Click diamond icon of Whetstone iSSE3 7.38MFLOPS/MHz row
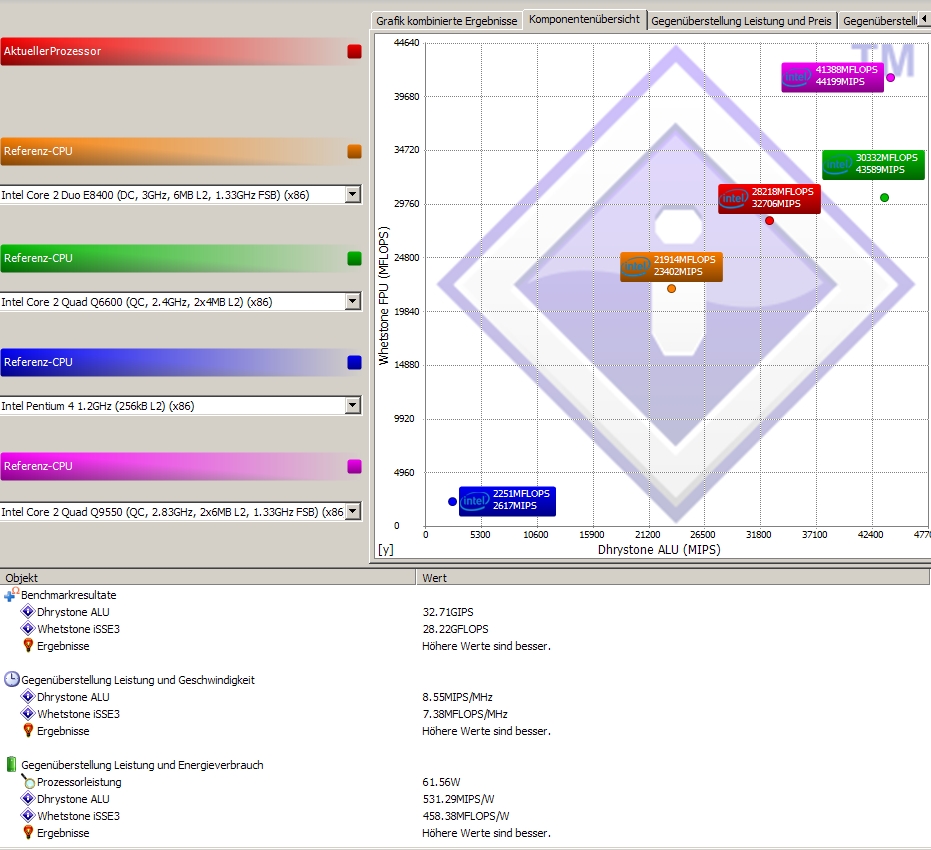This screenshot has width=931, height=850. coord(28,713)
